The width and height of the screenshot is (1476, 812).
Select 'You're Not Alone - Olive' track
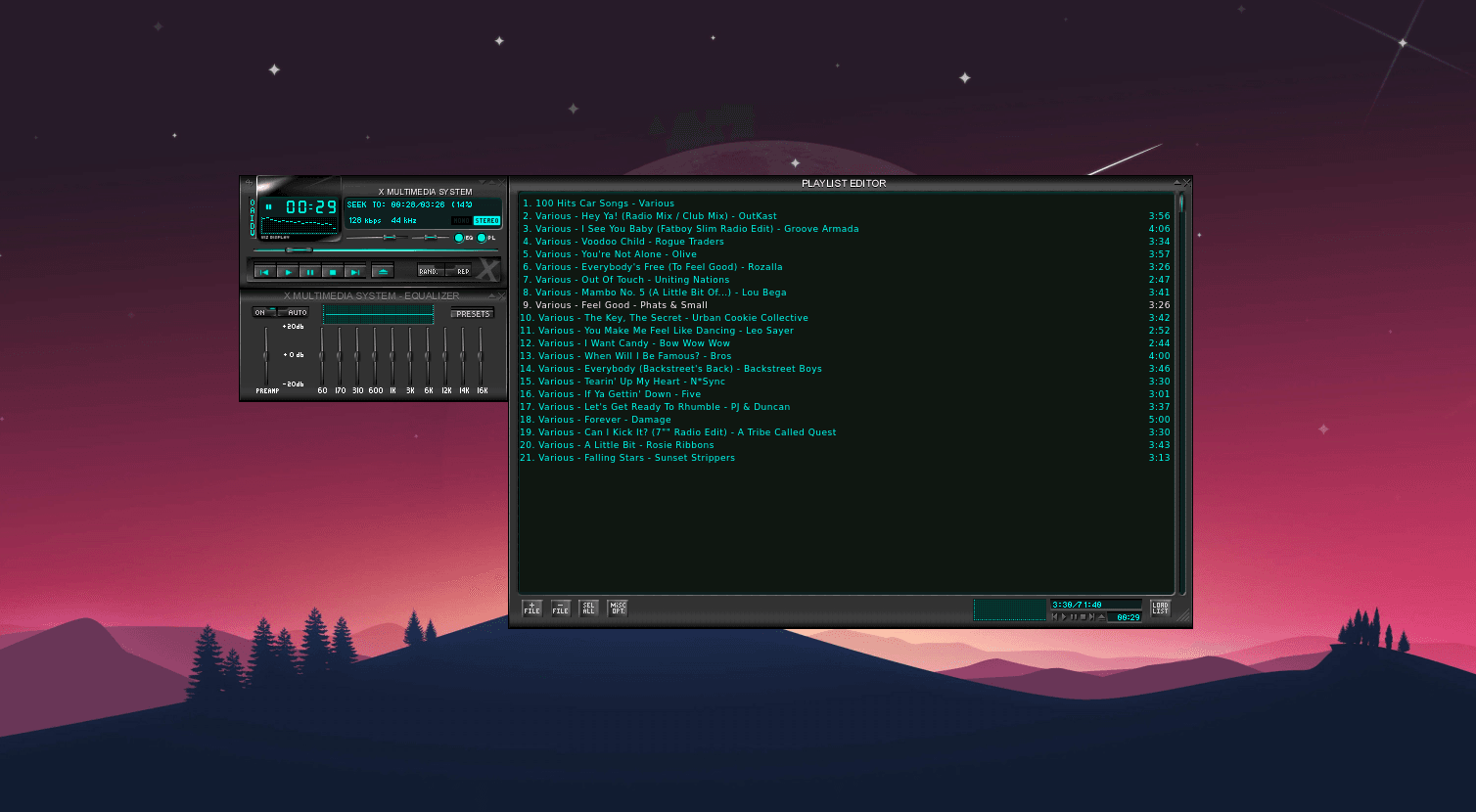[846, 254]
